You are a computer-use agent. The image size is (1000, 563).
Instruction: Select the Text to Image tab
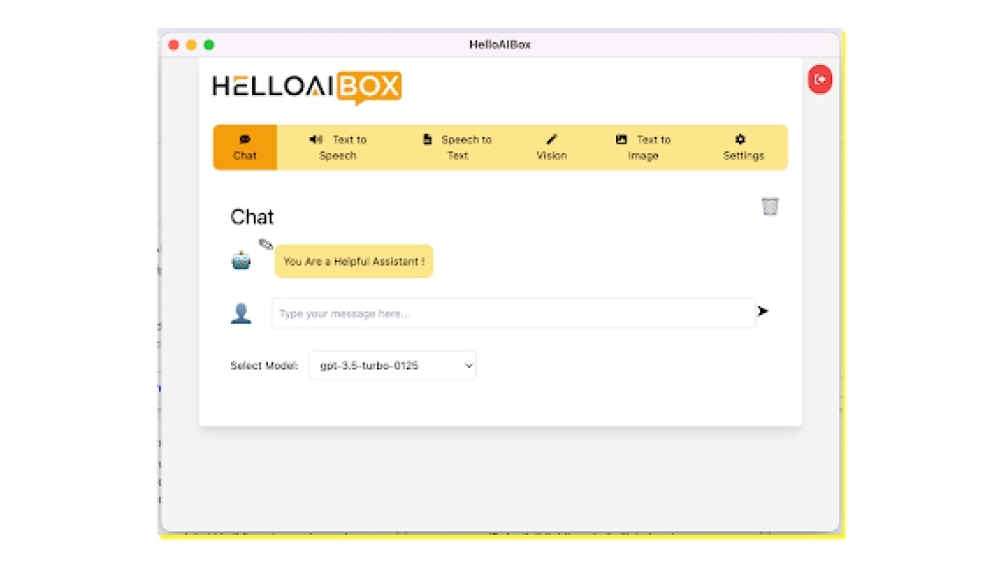643,147
